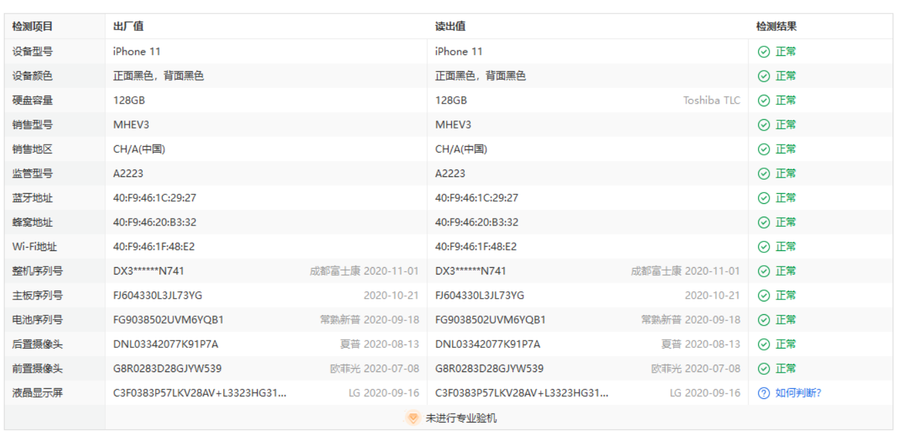The image size is (900, 436).
Task: Click the 正常 result text for 主板序列号
Action: [x=786, y=295]
